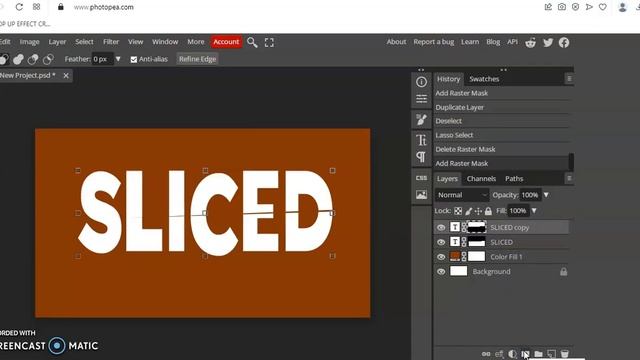Toggle lock transparent pixels
The width and height of the screenshot is (640, 360).
[x=458, y=211]
